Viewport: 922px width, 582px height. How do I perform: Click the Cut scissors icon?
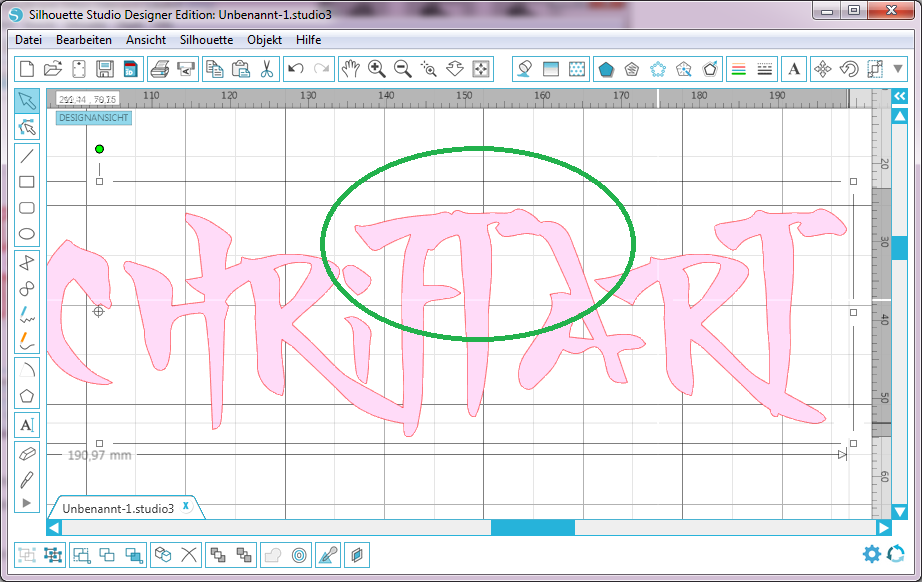pyautogui.click(x=266, y=69)
